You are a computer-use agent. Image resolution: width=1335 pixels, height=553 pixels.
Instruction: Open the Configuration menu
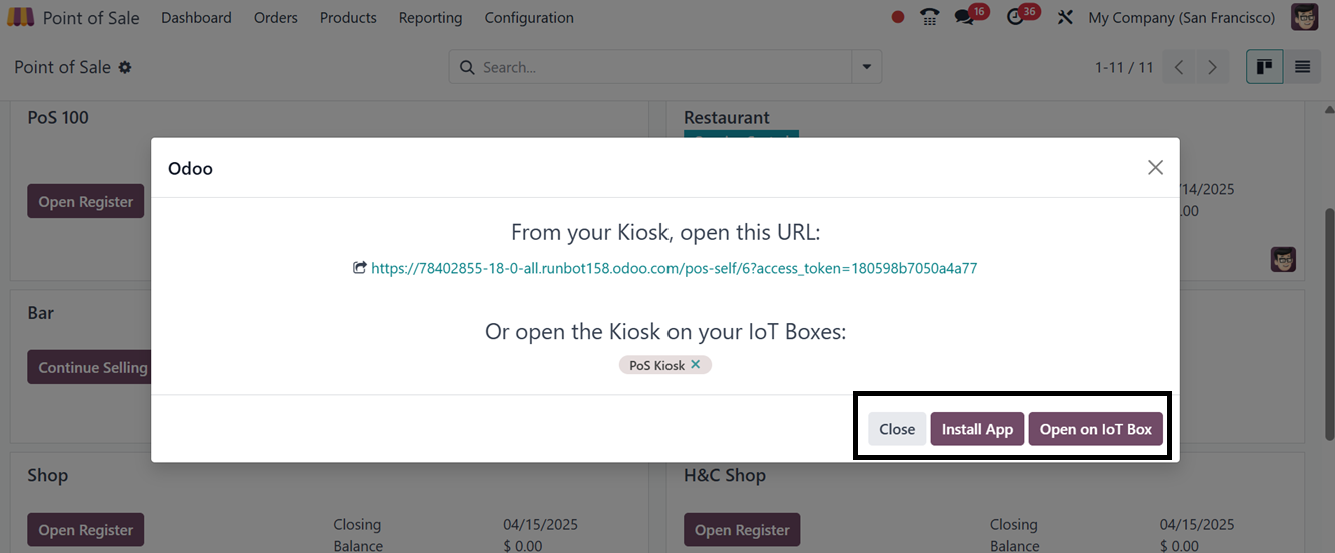[x=529, y=18]
